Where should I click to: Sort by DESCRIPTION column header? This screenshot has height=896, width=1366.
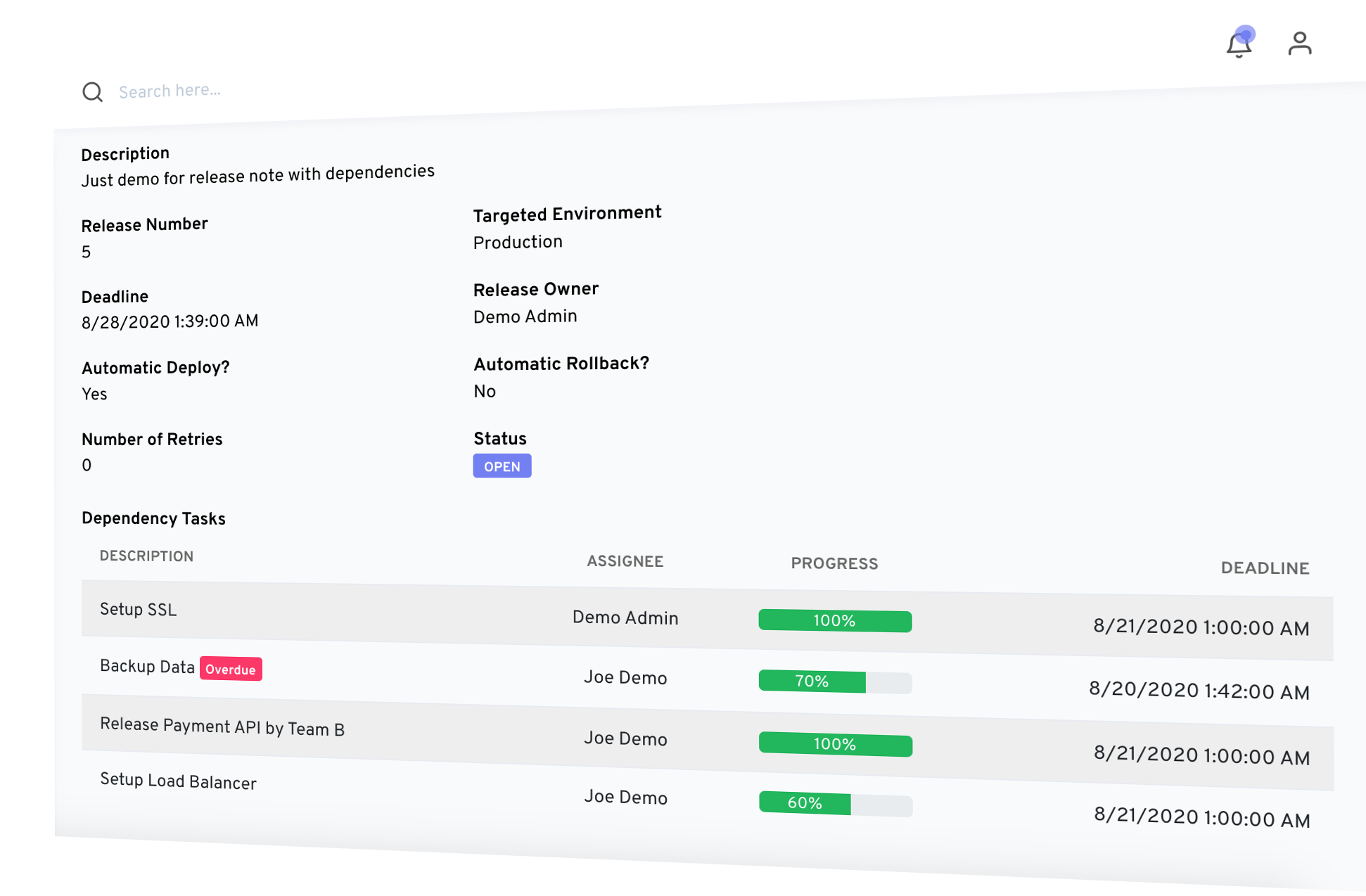pyautogui.click(x=146, y=556)
